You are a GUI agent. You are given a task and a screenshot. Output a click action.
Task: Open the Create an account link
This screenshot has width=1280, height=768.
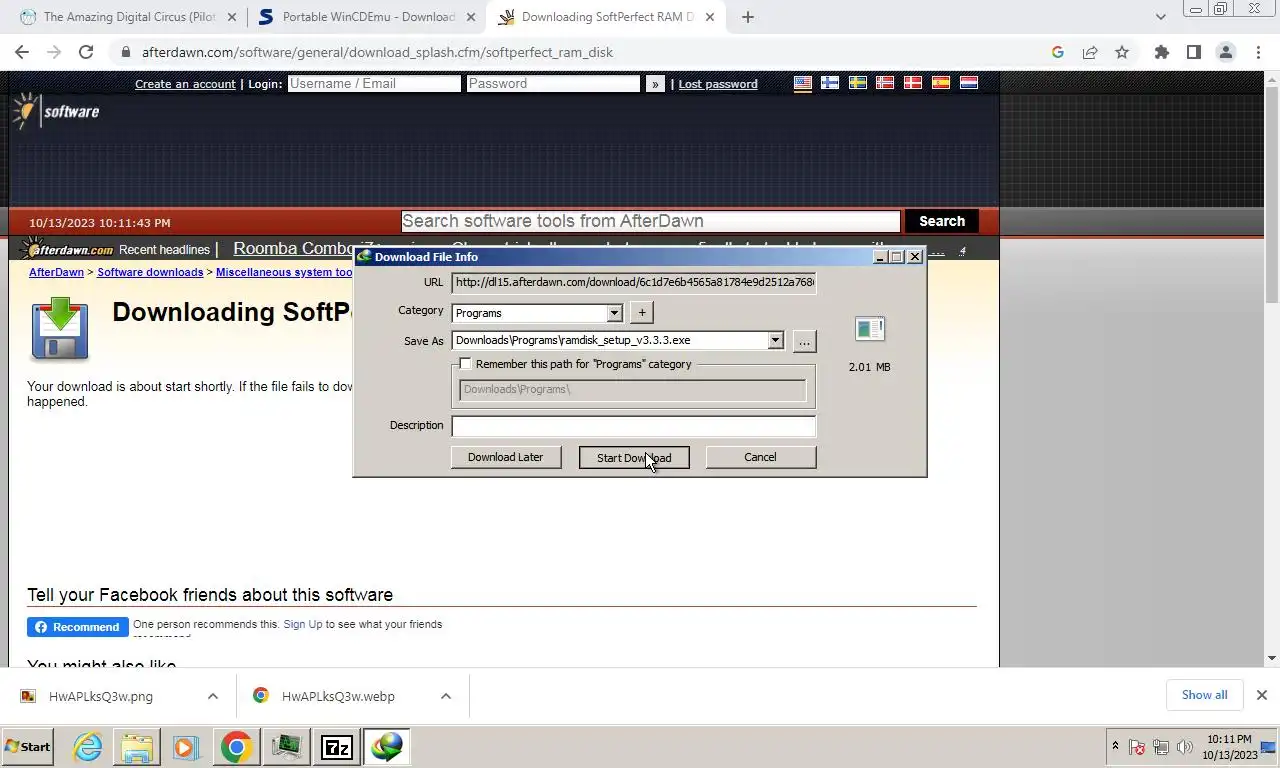pyautogui.click(x=185, y=84)
